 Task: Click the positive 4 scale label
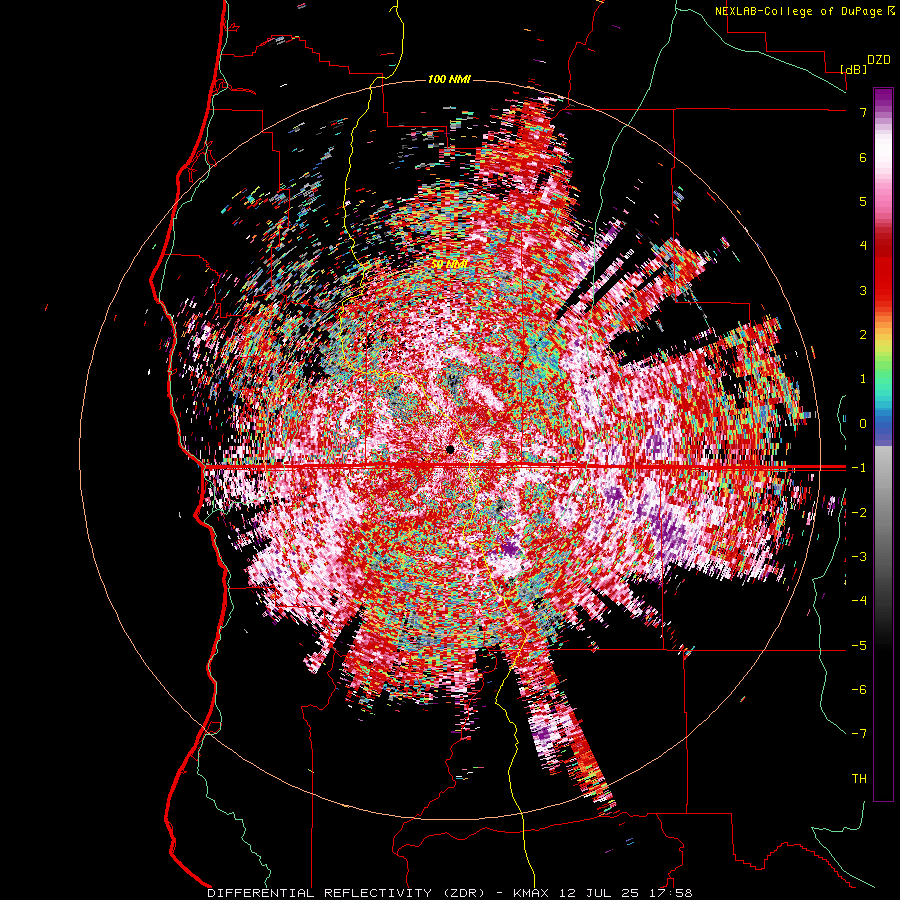coord(863,246)
